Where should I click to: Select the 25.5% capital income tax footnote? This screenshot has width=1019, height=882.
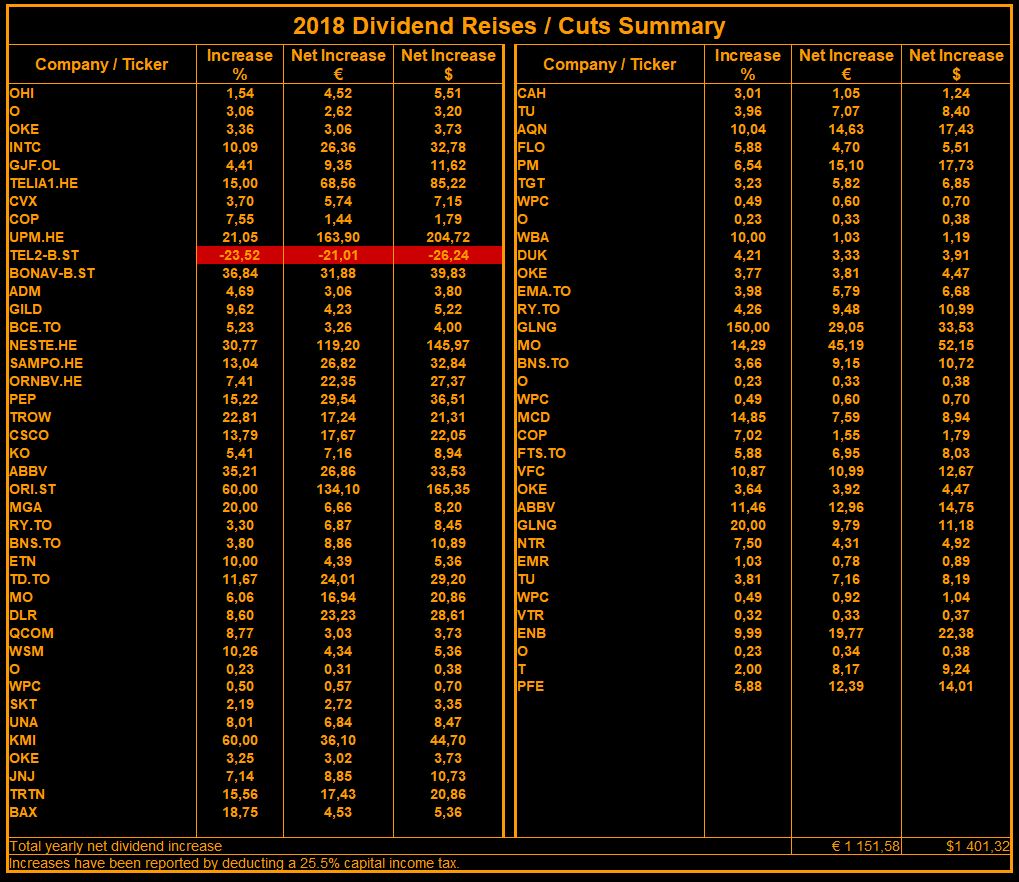click(234, 863)
